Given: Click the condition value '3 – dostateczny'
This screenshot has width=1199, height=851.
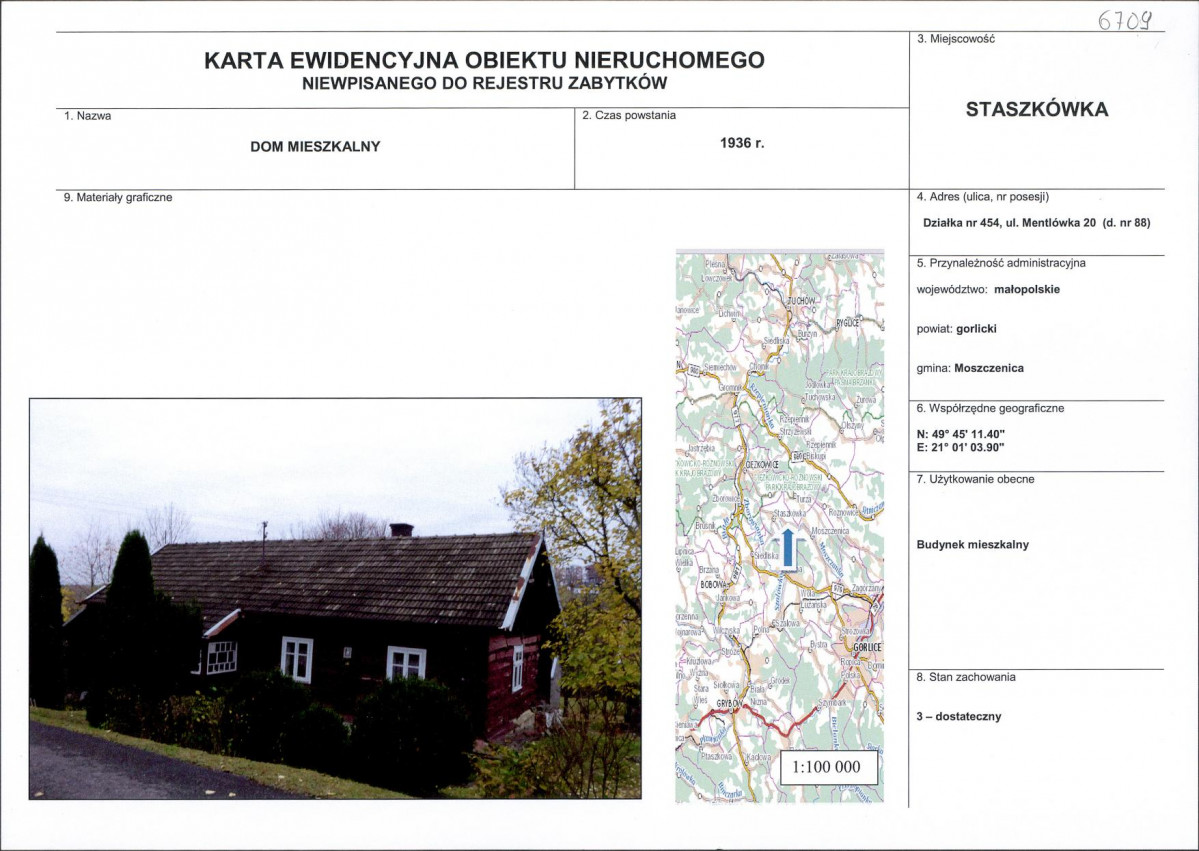Looking at the screenshot, I should pyautogui.click(x=959, y=717).
